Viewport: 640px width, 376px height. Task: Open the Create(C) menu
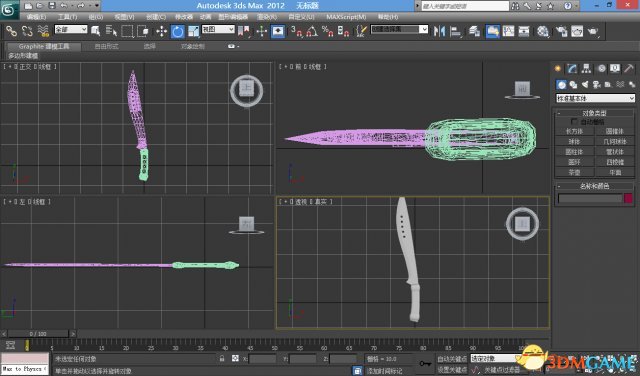click(156, 17)
